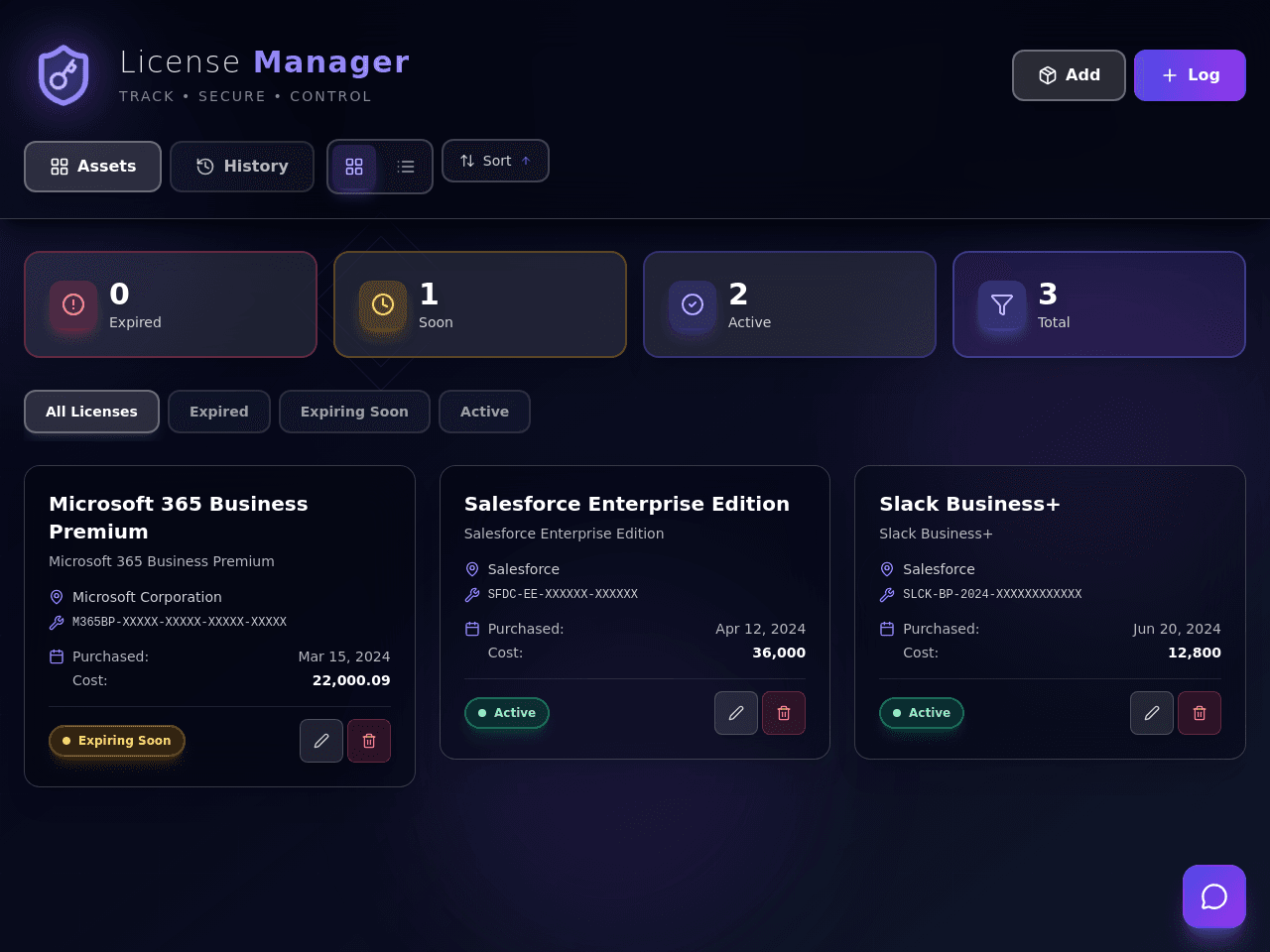This screenshot has width=1270, height=952.
Task: Open the History tab
Action: pyautogui.click(x=242, y=167)
